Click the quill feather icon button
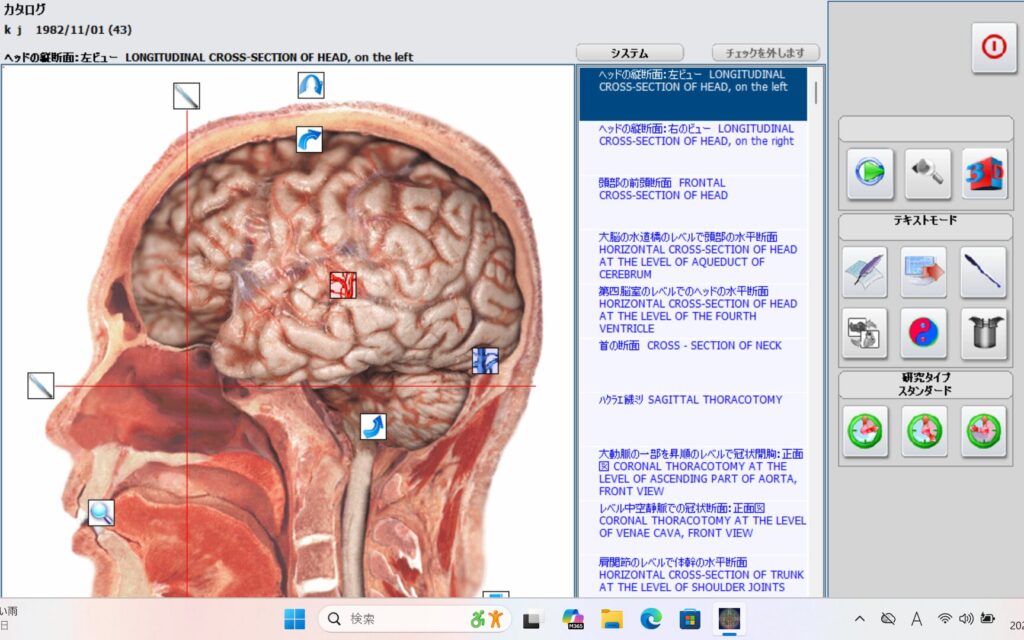 [865, 273]
